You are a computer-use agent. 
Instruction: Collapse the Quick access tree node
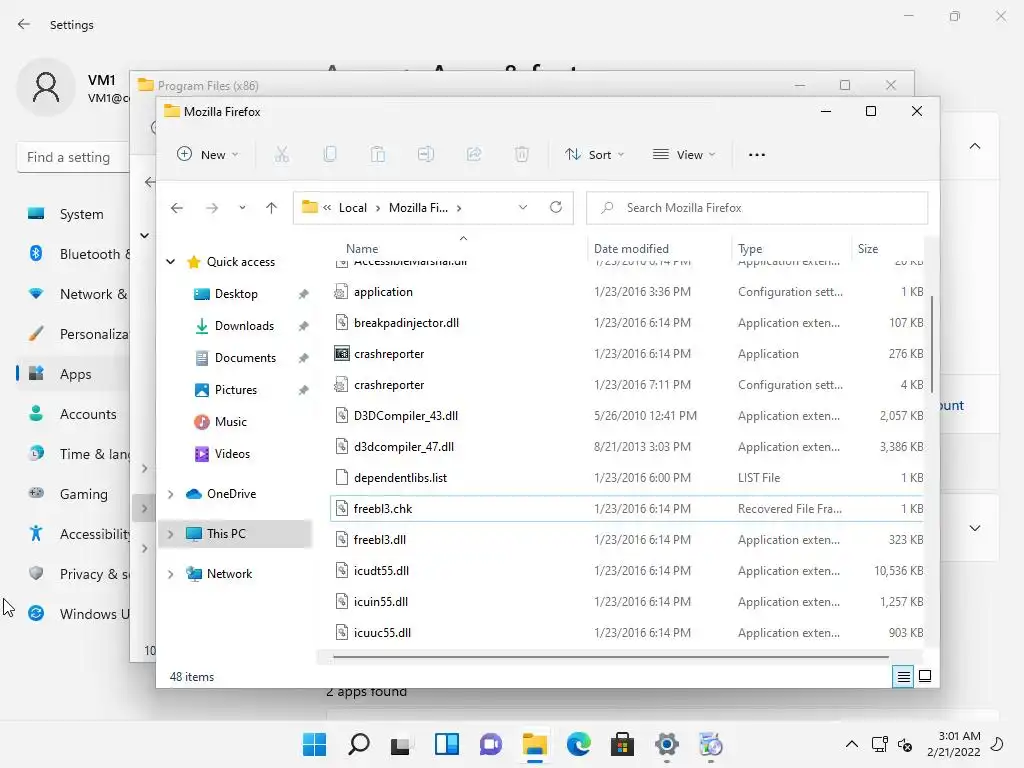170,262
